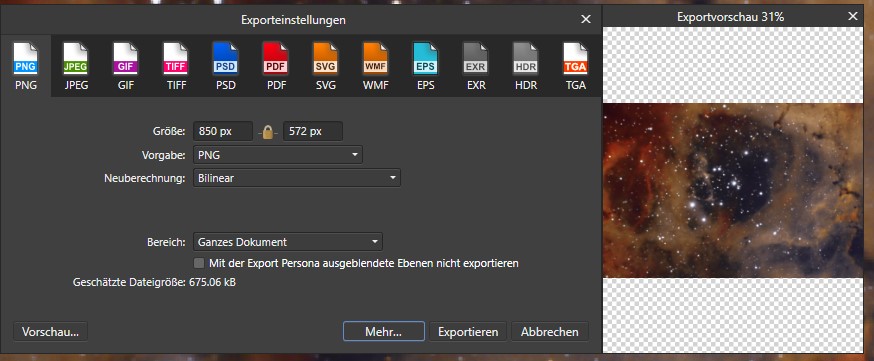874x361 pixels.
Task: Click the 'Größe:' label
Action: 168,131
